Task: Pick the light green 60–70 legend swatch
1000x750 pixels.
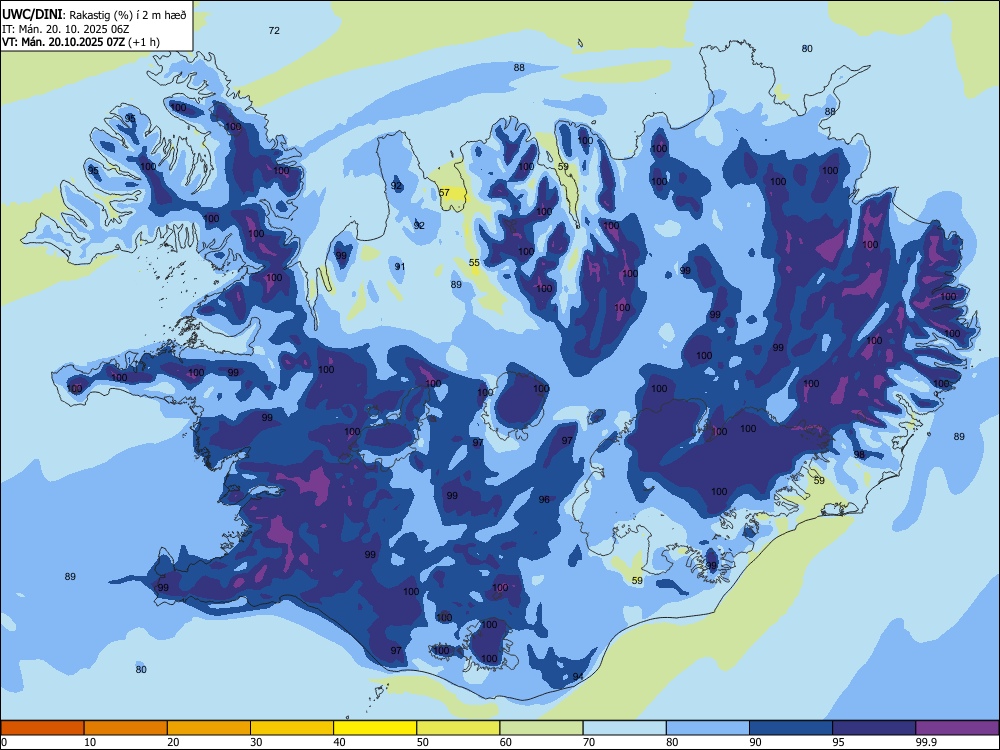Action: (x=541, y=728)
